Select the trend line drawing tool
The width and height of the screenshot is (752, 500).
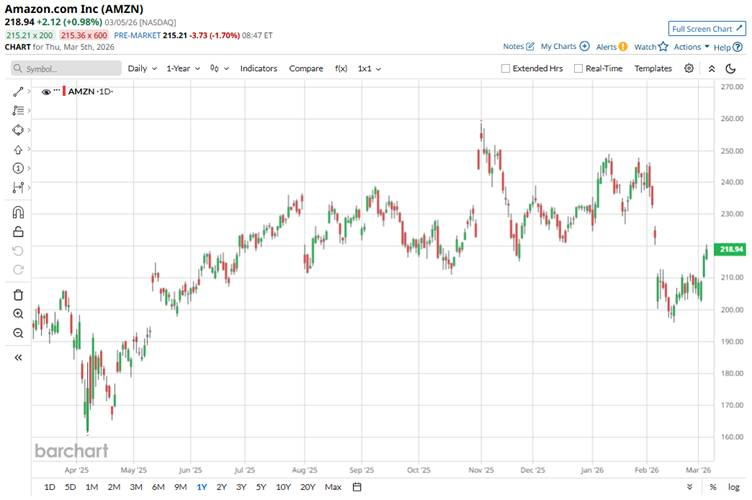[17, 92]
